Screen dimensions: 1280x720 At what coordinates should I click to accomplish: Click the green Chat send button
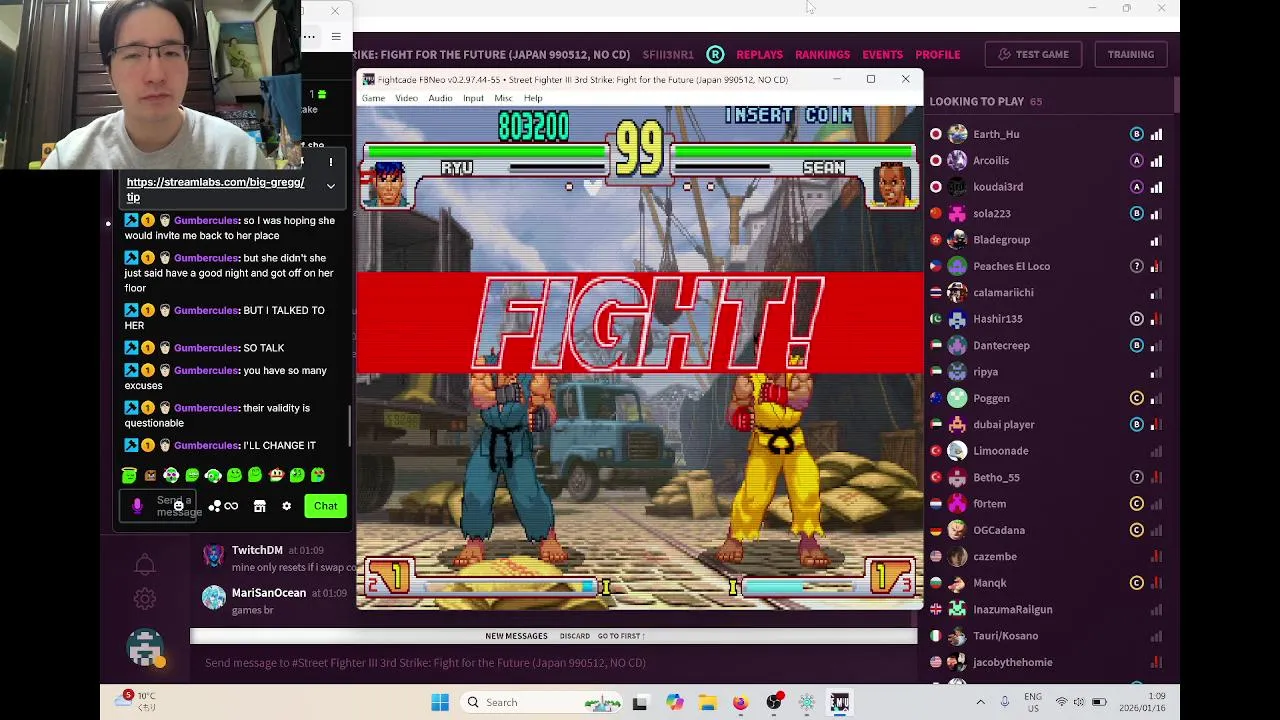point(325,506)
